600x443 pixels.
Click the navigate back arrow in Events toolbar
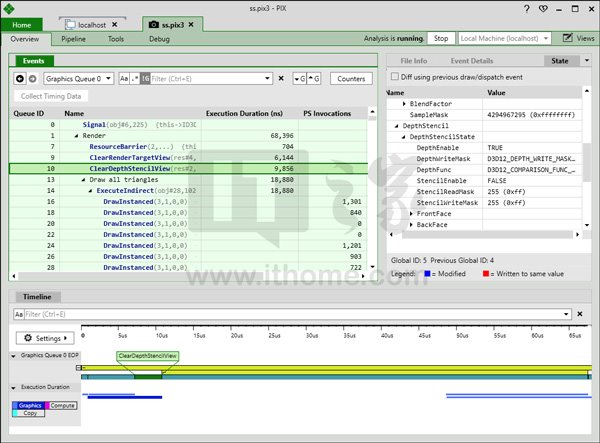click(x=19, y=78)
